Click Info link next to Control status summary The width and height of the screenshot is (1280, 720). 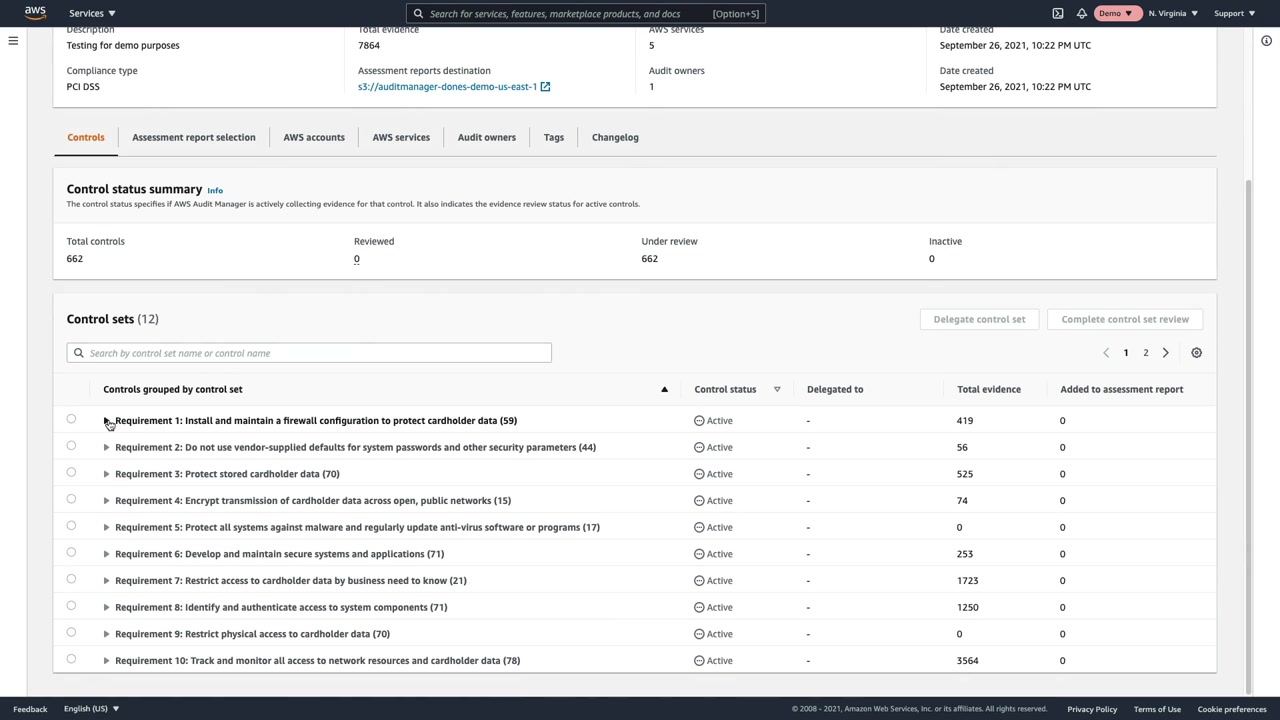pos(215,190)
